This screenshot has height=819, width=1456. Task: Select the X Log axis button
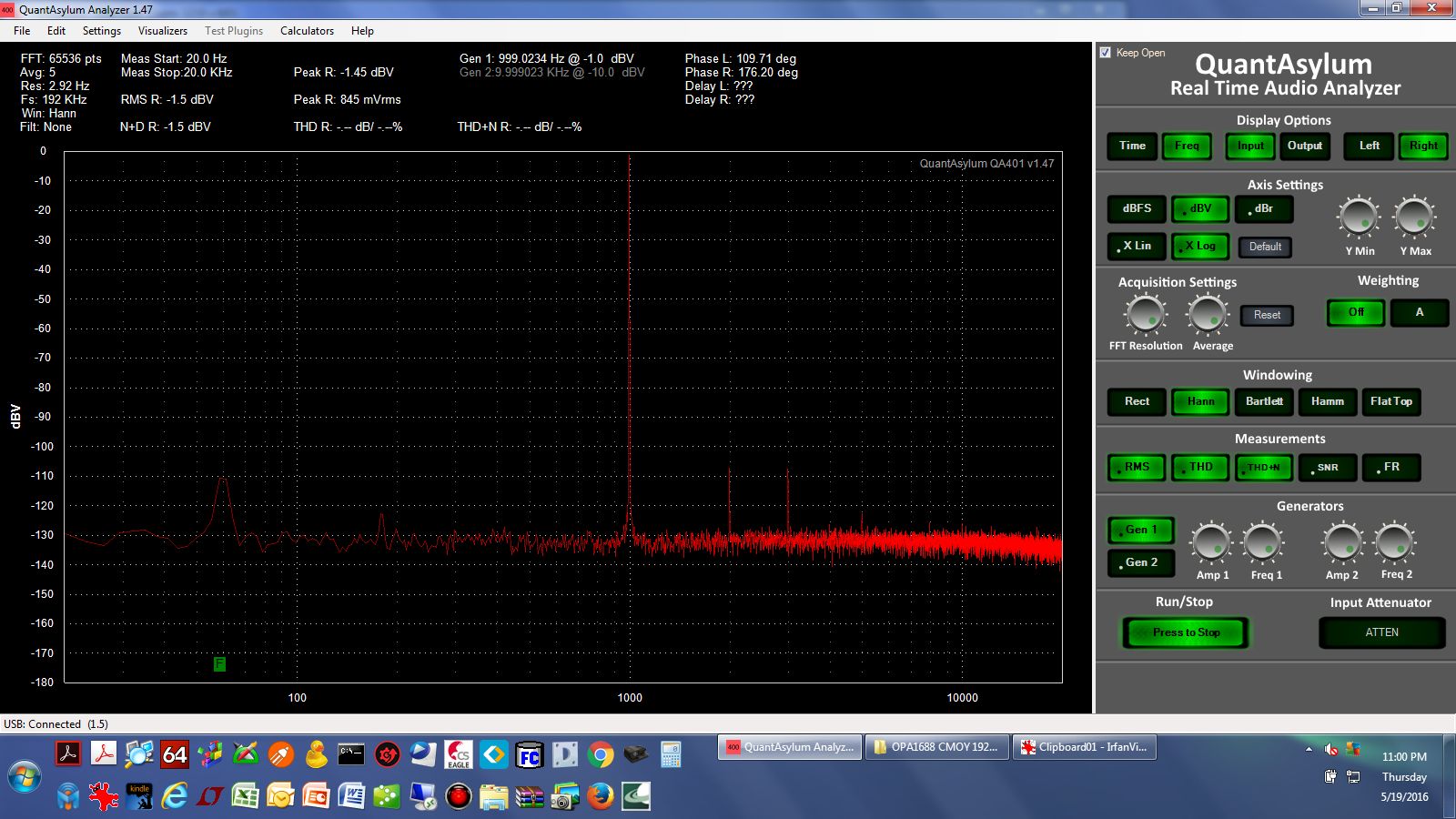(x=1200, y=246)
